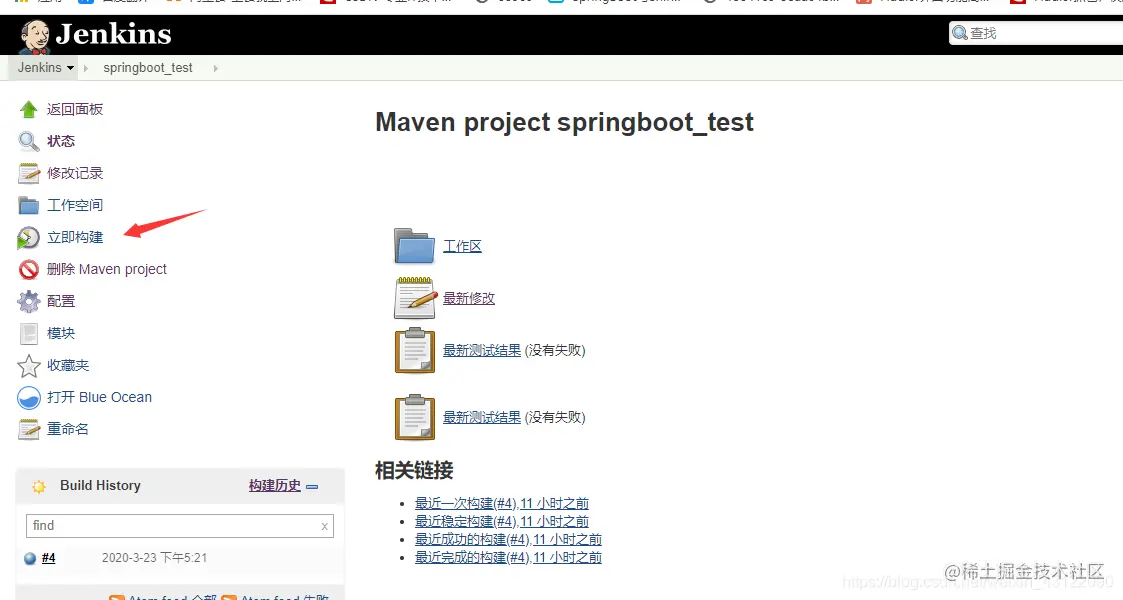Open 收藏夹 in the sidebar
Image resolution: width=1123 pixels, height=600 pixels.
(68, 365)
